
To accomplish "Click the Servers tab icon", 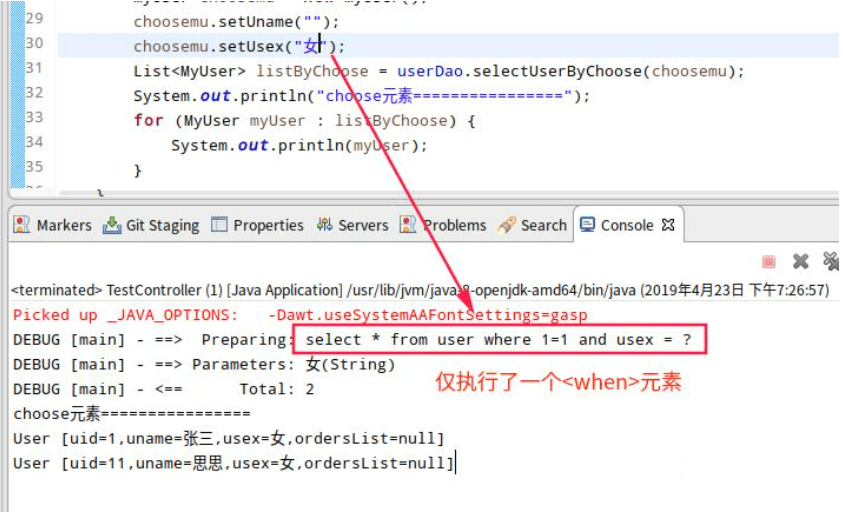I will click(325, 226).
